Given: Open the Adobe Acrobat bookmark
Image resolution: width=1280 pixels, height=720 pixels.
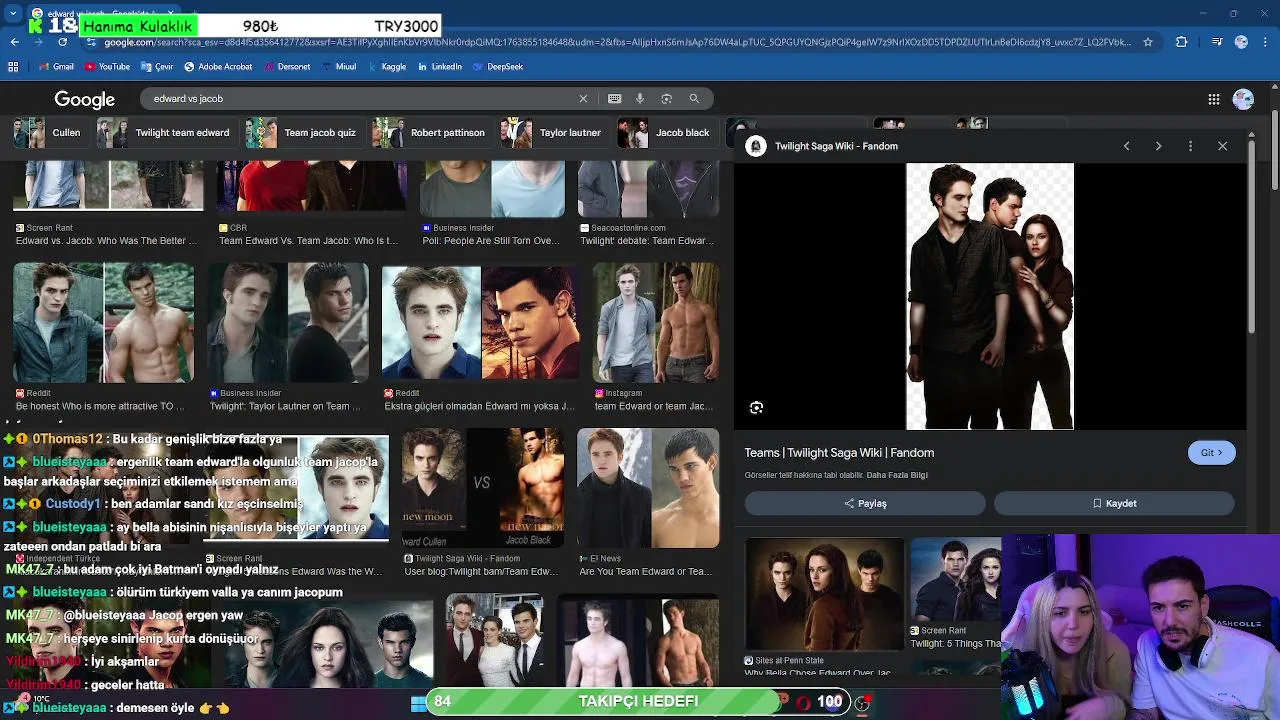Looking at the screenshot, I should tap(218, 67).
